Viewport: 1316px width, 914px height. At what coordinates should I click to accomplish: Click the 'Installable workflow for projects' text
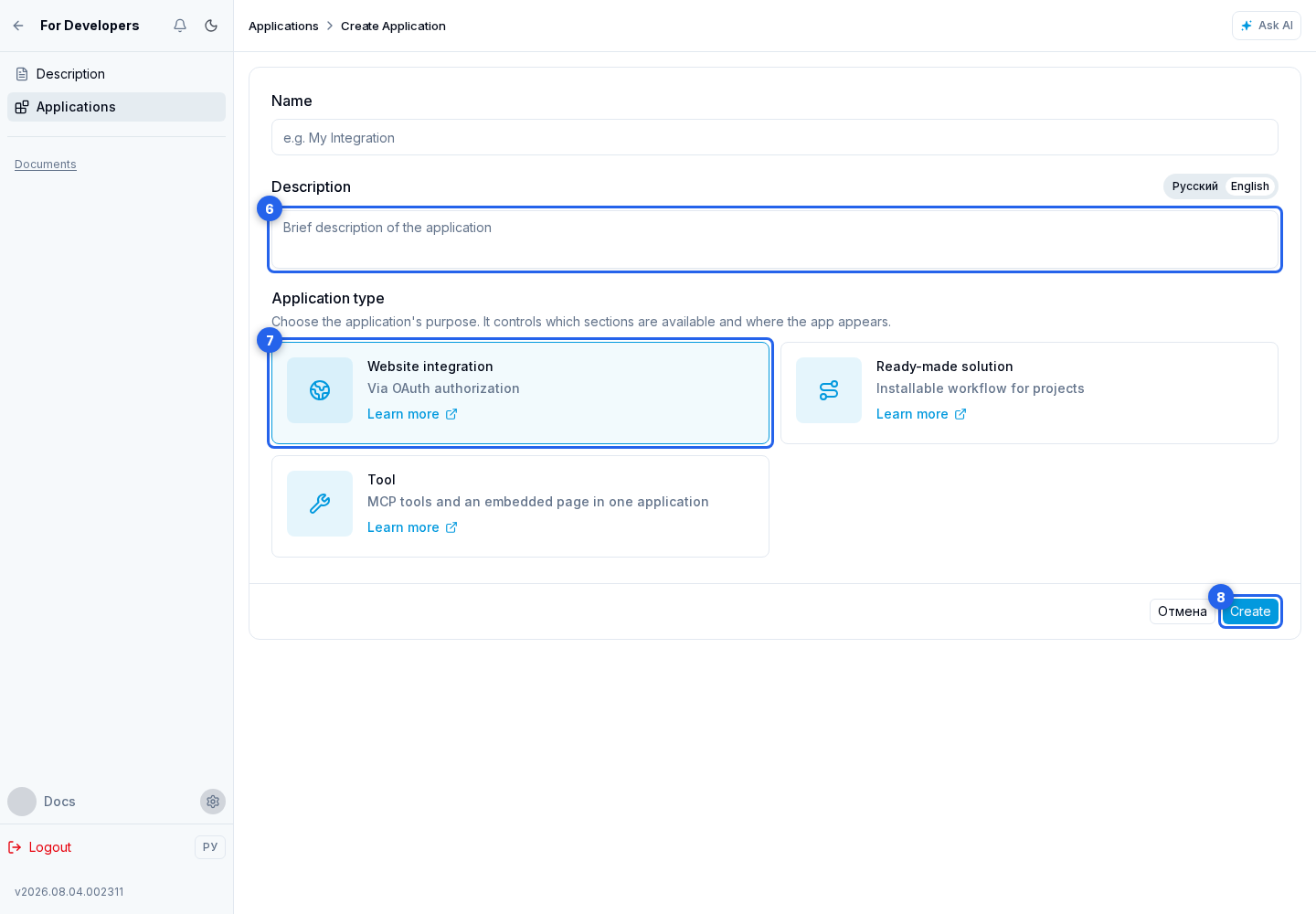(x=981, y=388)
